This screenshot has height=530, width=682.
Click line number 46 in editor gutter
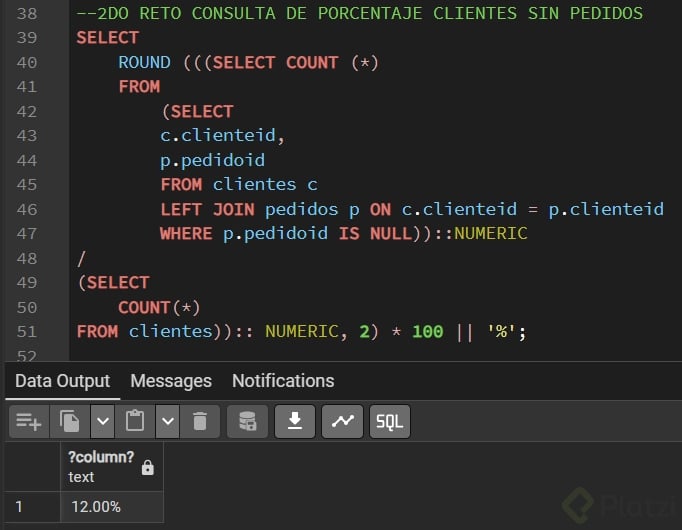[x=27, y=210]
